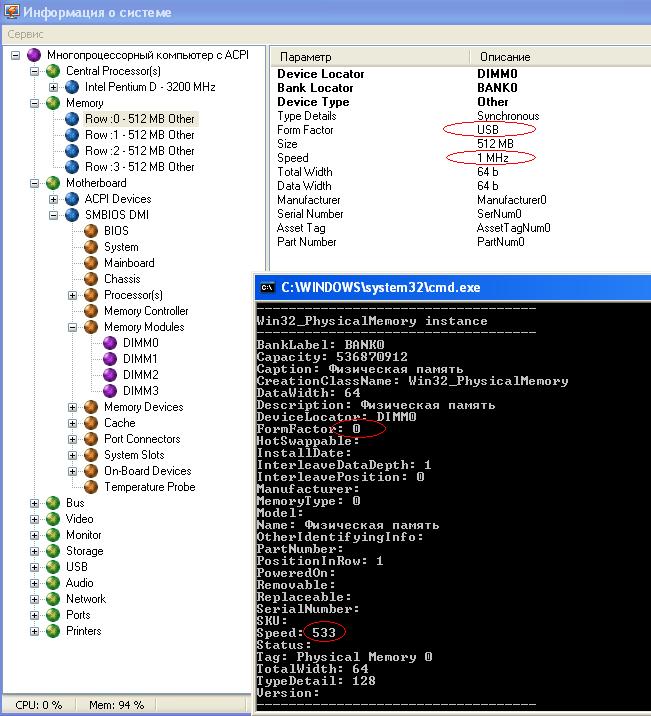This screenshot has width=651, height=716.
Task: Click the green Network category icon
Action: [53, 599]
